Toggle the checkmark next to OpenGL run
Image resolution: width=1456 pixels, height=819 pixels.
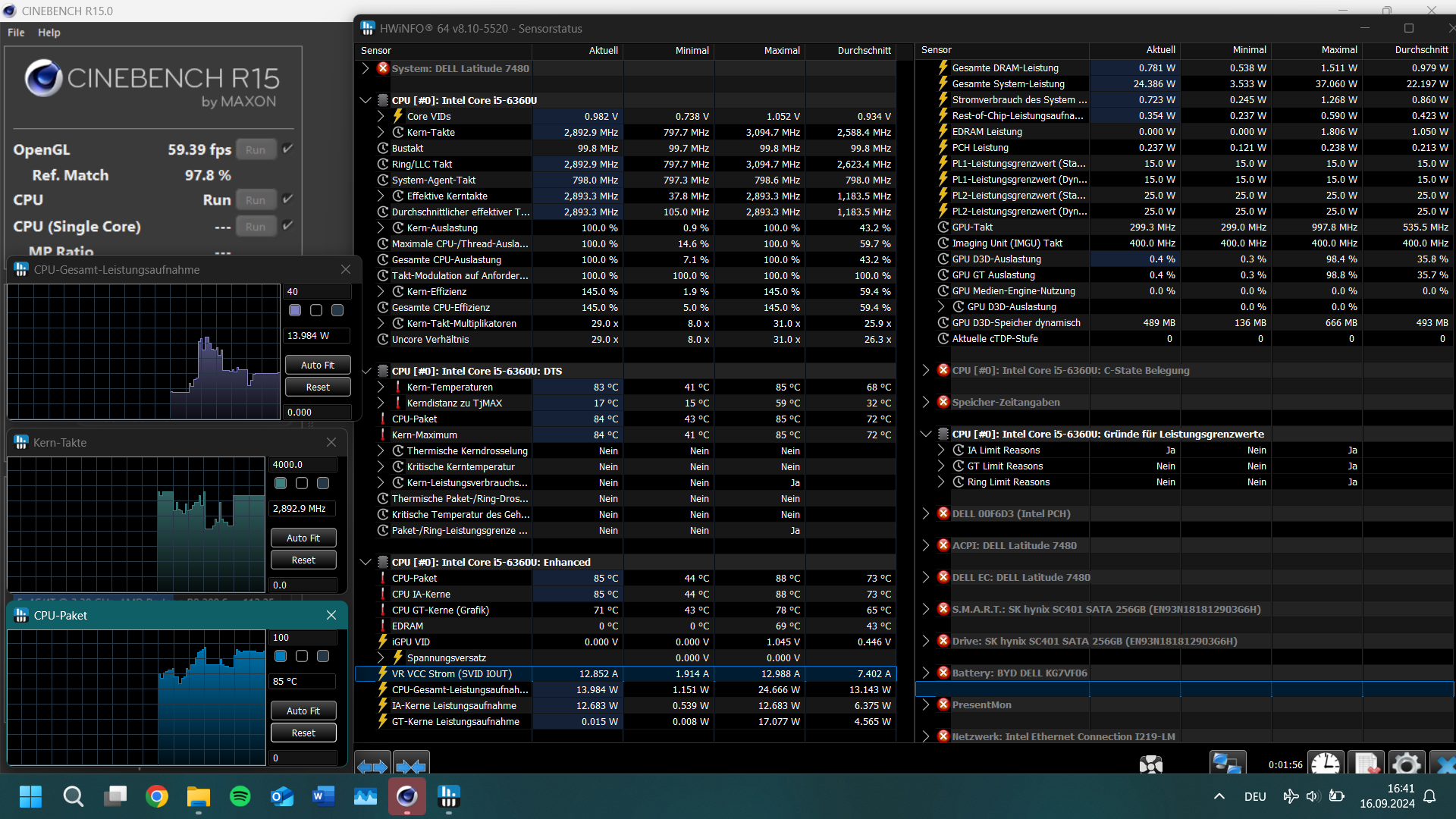click(x=288, y=149)
